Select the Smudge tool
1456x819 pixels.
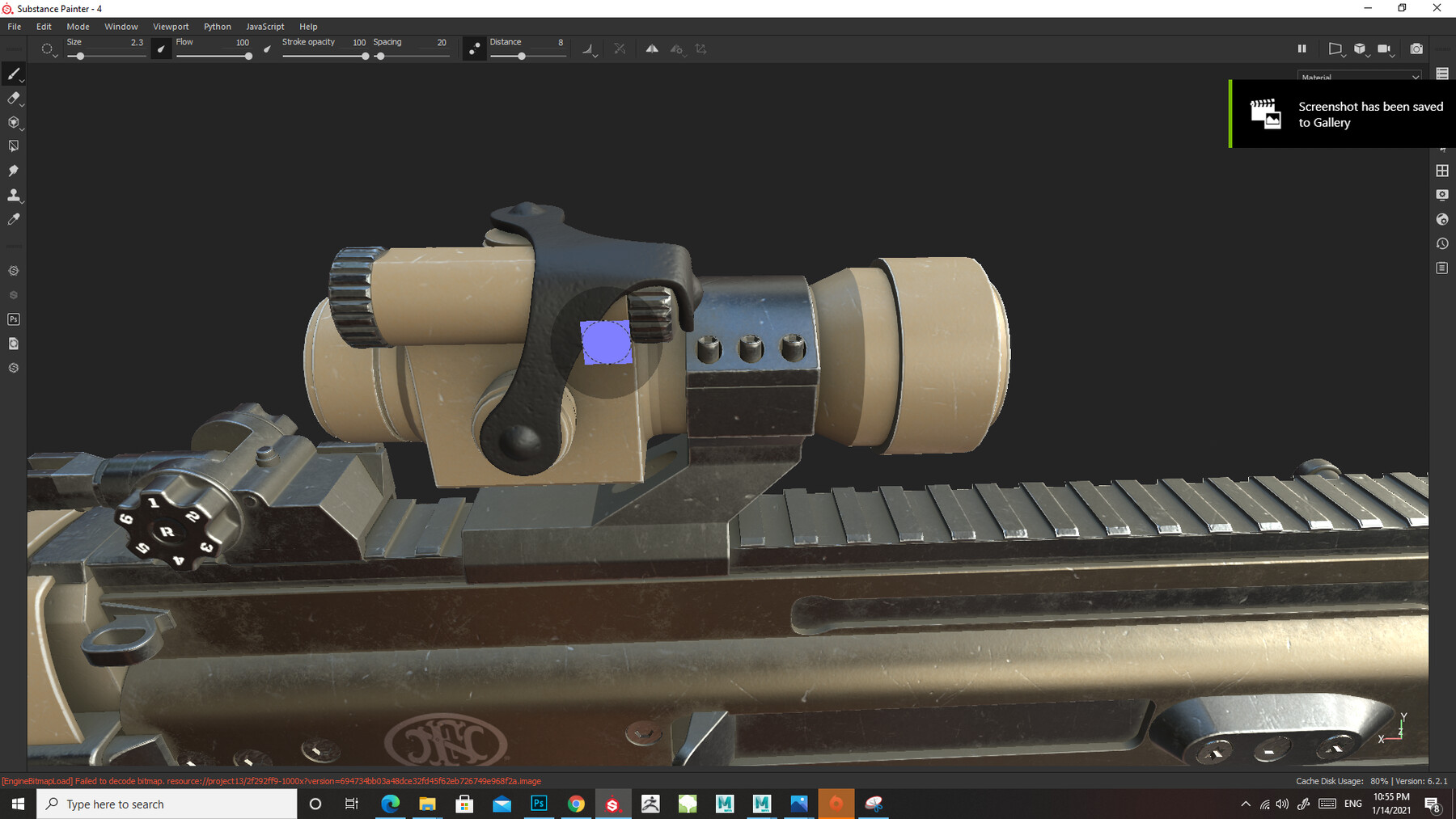(x=13, y=171)
